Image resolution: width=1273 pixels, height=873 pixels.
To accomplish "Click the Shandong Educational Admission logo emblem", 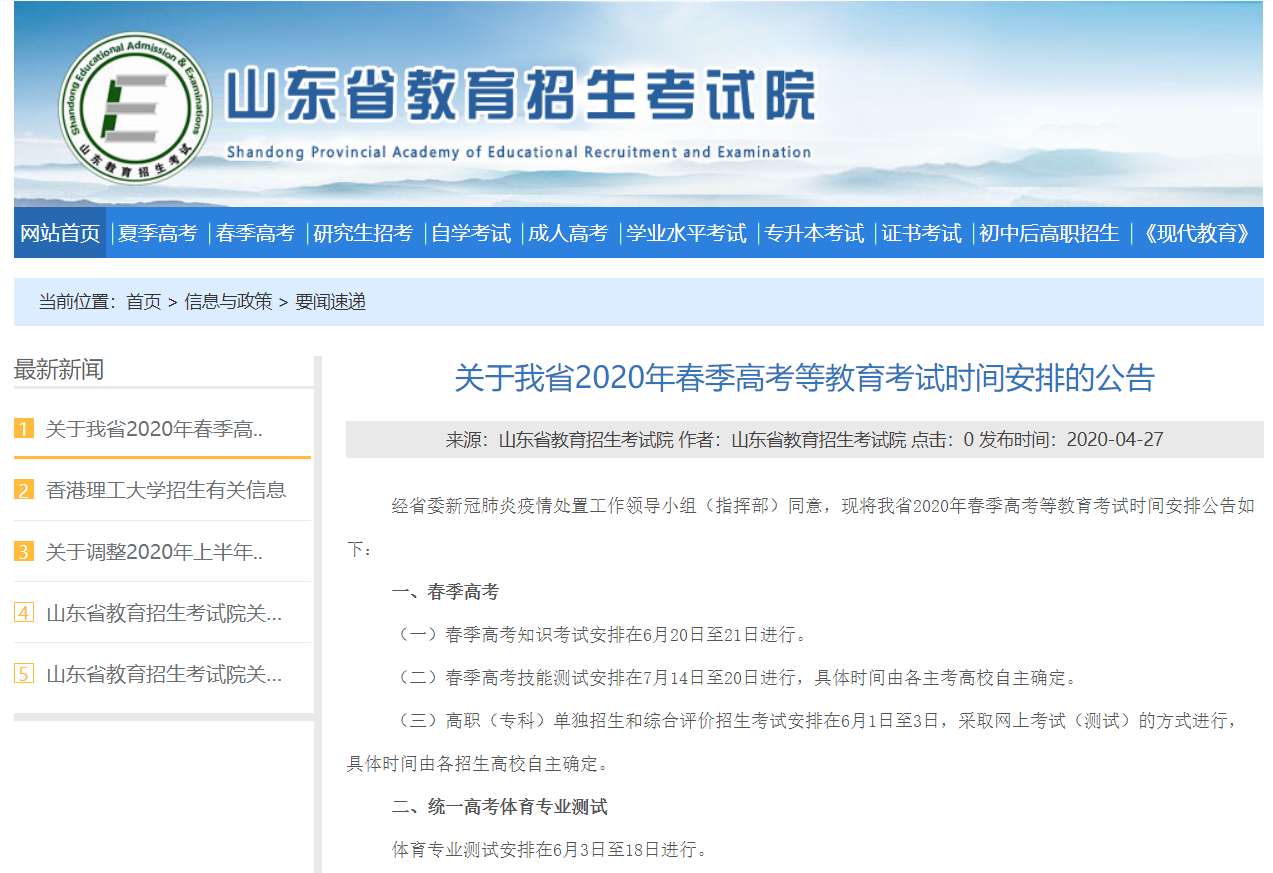I will point(136,108).
